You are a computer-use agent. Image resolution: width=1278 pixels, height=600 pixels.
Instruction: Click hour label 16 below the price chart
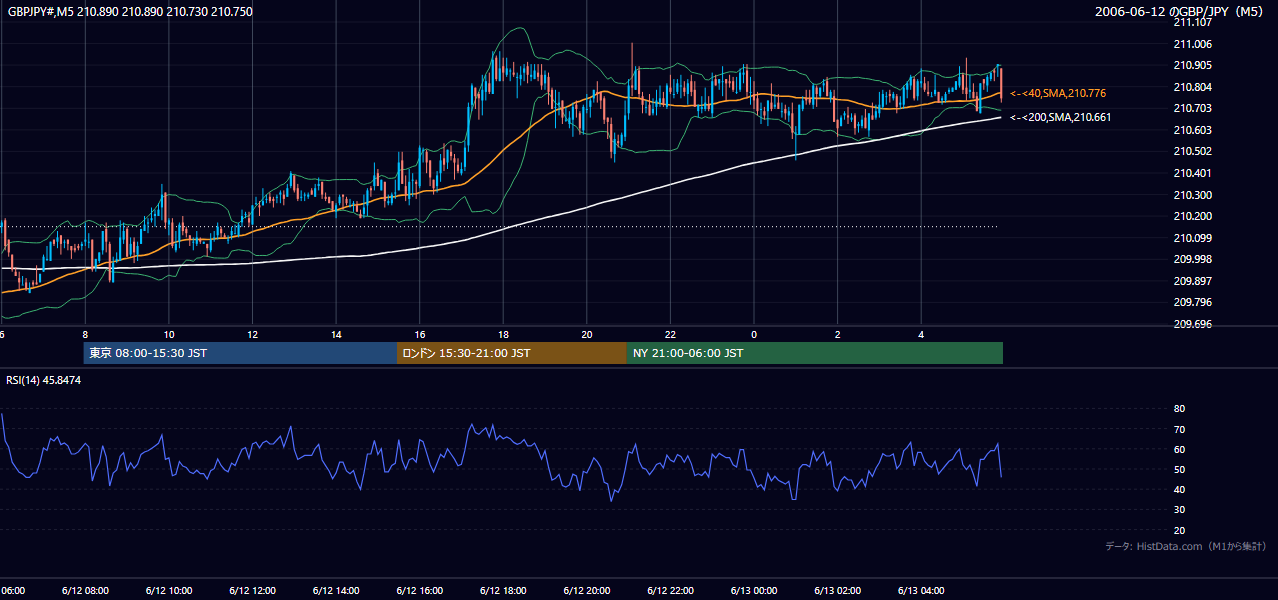pos(419,335)
